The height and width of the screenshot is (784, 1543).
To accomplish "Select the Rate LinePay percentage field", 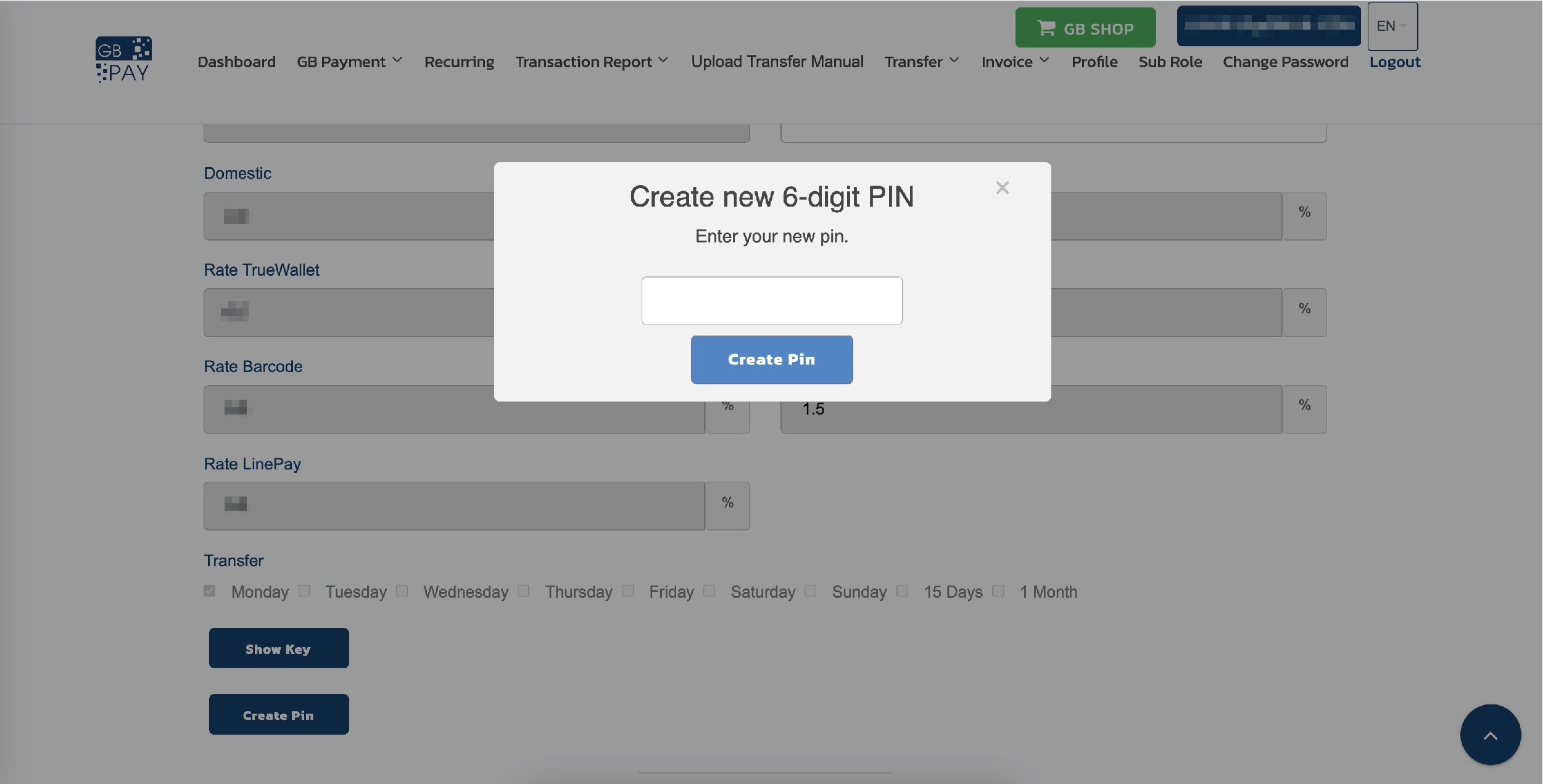I will click(x=454, y=505).
